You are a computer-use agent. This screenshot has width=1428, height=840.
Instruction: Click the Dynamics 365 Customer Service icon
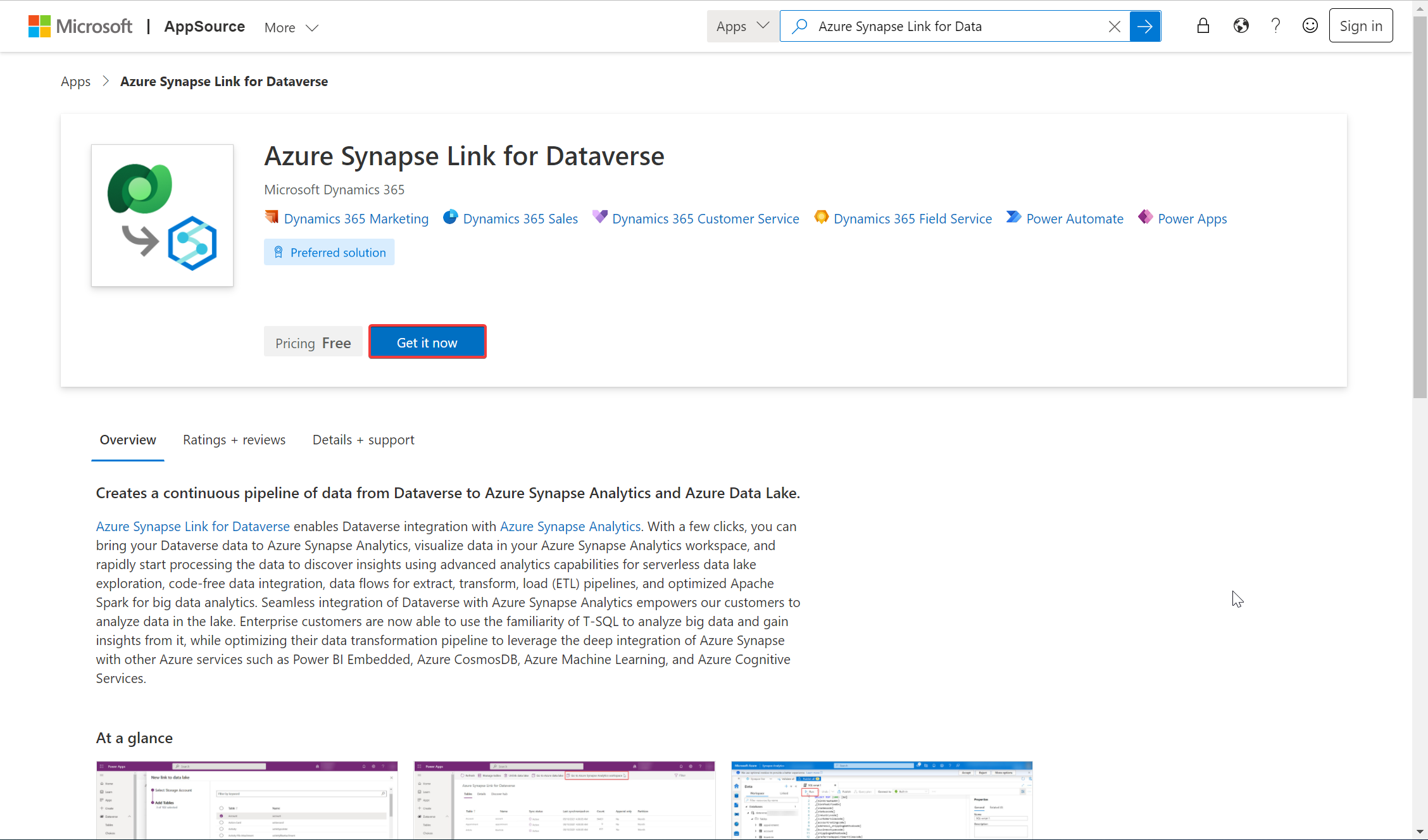pos(601,217)
